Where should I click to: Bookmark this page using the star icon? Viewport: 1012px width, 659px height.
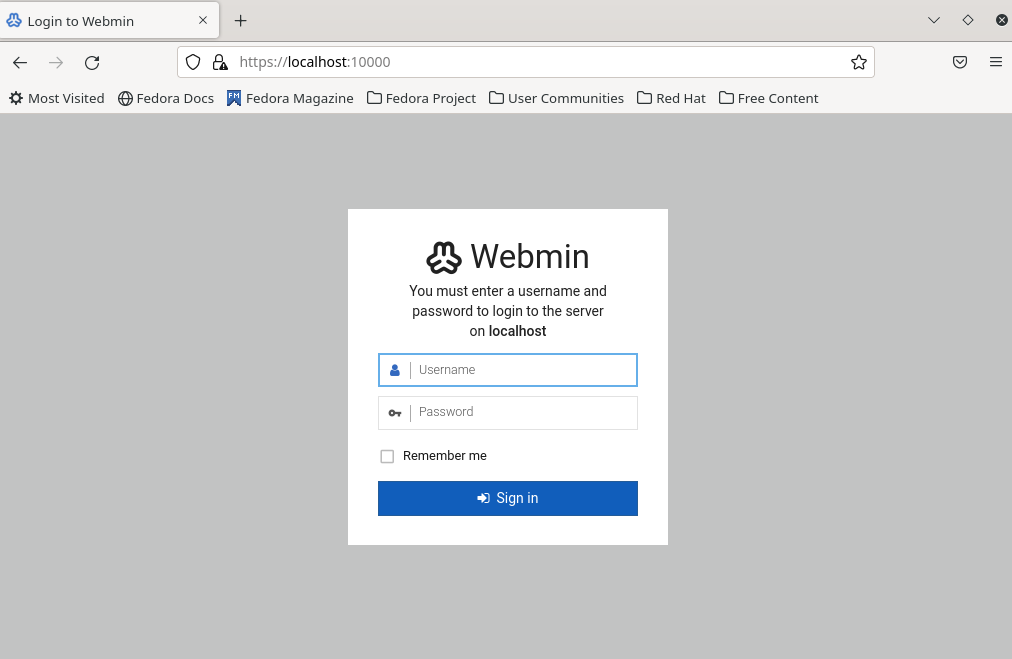[858, 62]
